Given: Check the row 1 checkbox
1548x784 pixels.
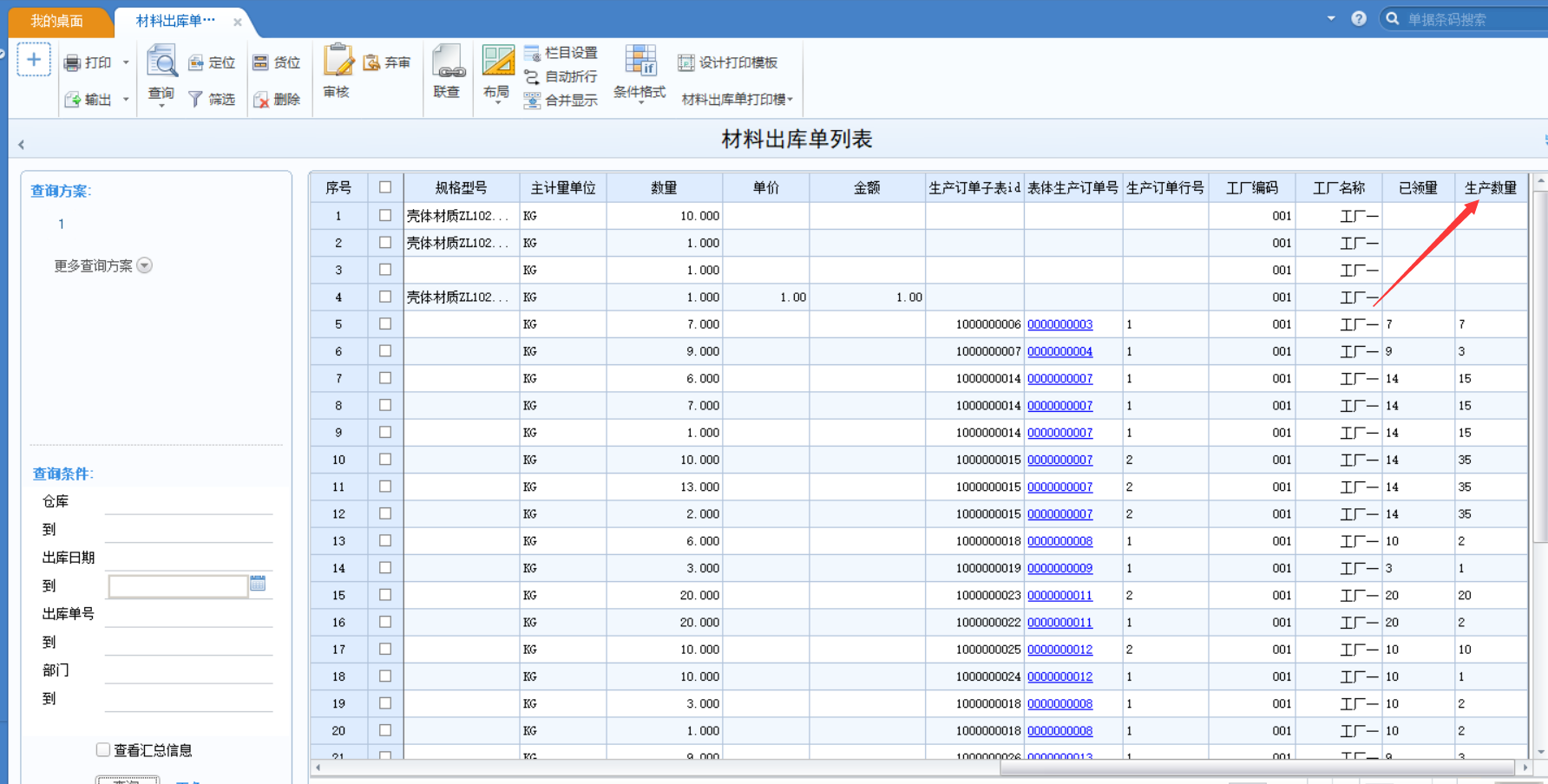Looking at the screenshot, I should tap(385, 215).
